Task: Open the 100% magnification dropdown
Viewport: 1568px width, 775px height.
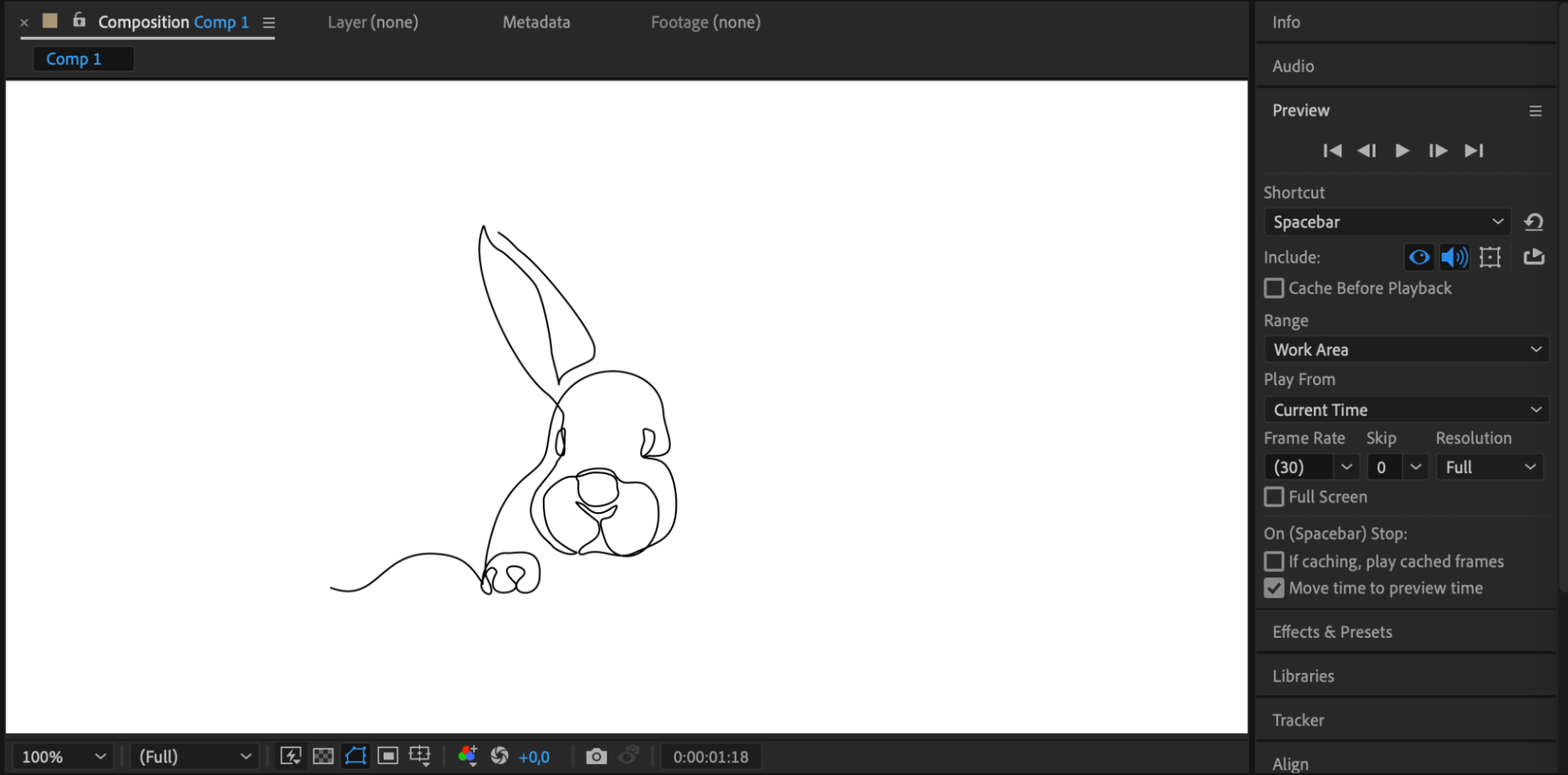Action: tap(63, 757)
